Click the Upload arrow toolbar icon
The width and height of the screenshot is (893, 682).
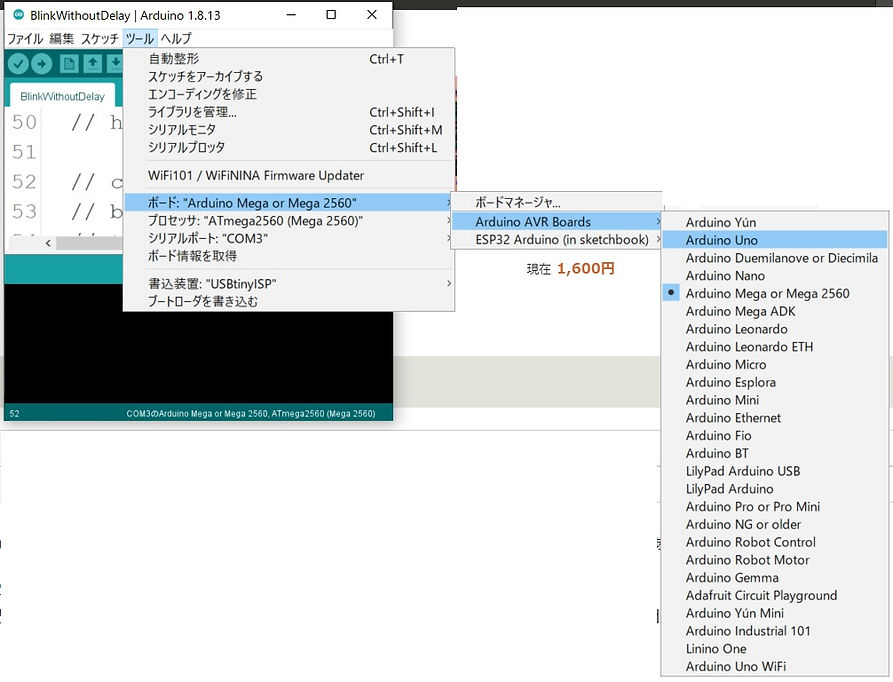tap(42, 64)
